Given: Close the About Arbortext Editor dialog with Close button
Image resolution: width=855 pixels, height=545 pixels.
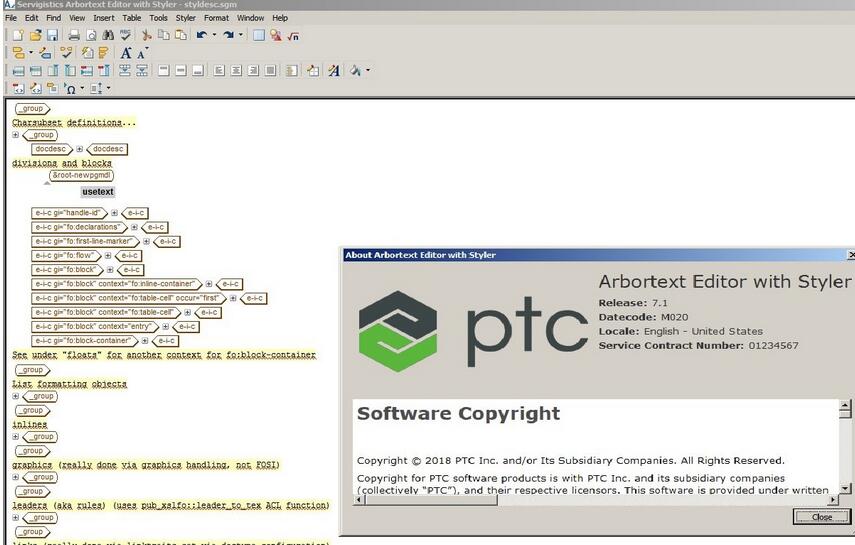Looking at the screenshot, I should 822,517.
